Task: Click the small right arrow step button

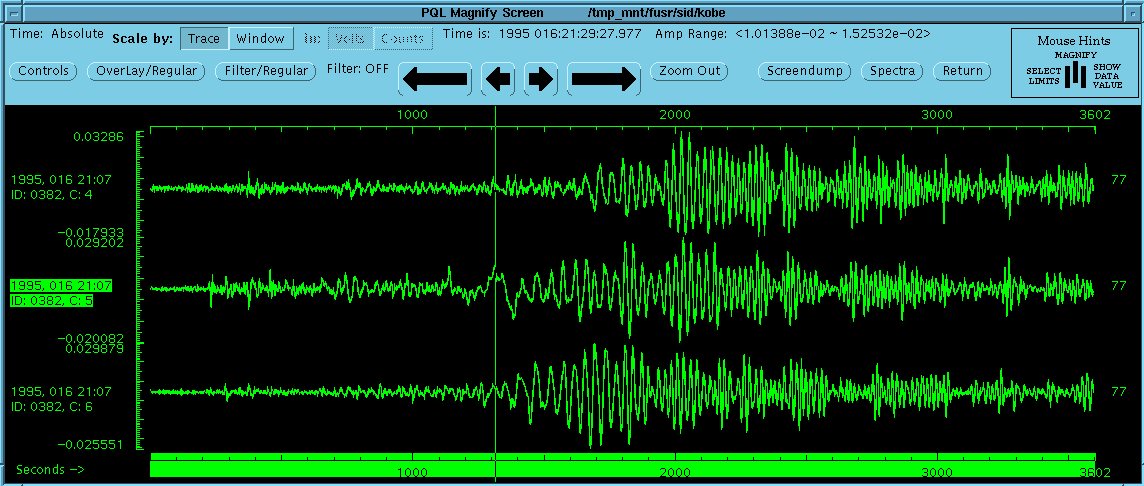Action: click(541, 78)
